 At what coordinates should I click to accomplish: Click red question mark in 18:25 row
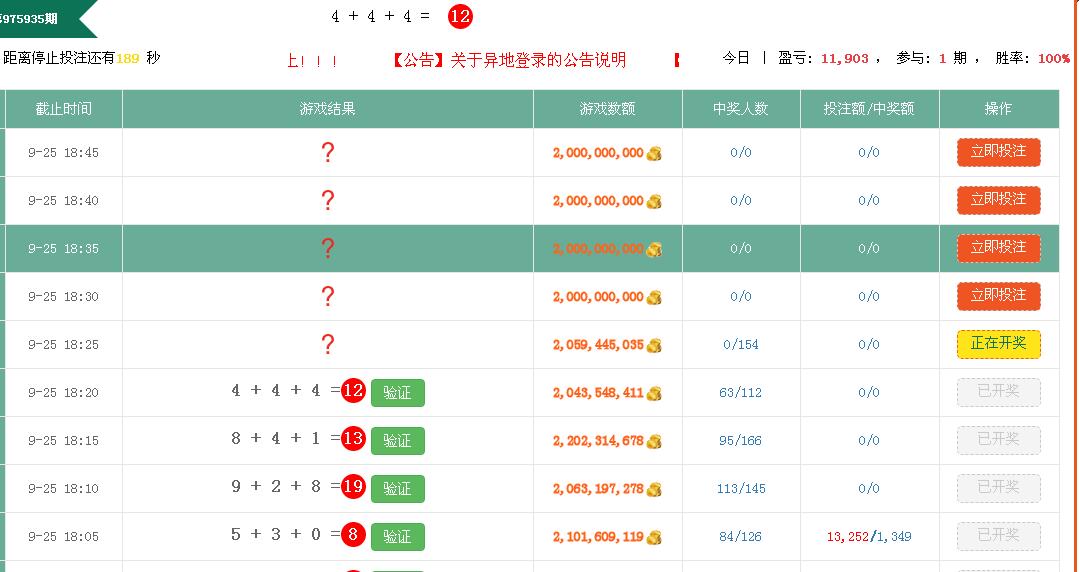[327, 345]
